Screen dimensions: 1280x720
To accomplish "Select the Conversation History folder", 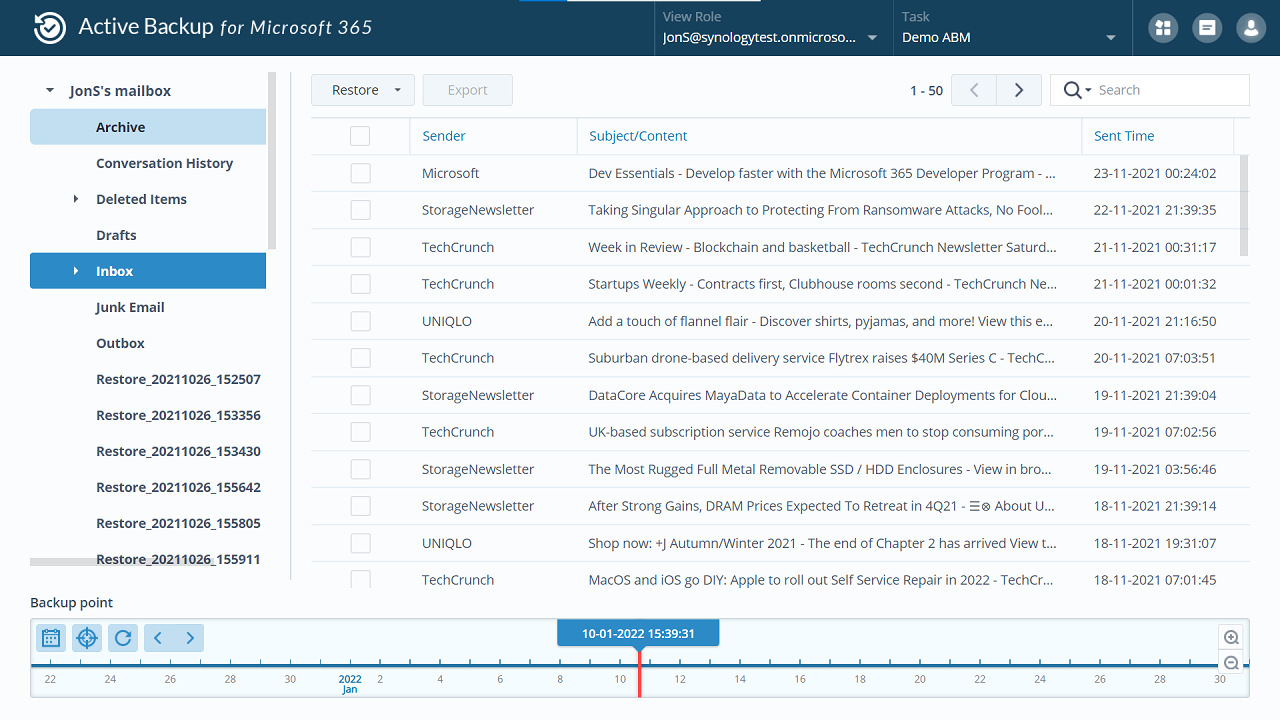I will tap(148, 163).
